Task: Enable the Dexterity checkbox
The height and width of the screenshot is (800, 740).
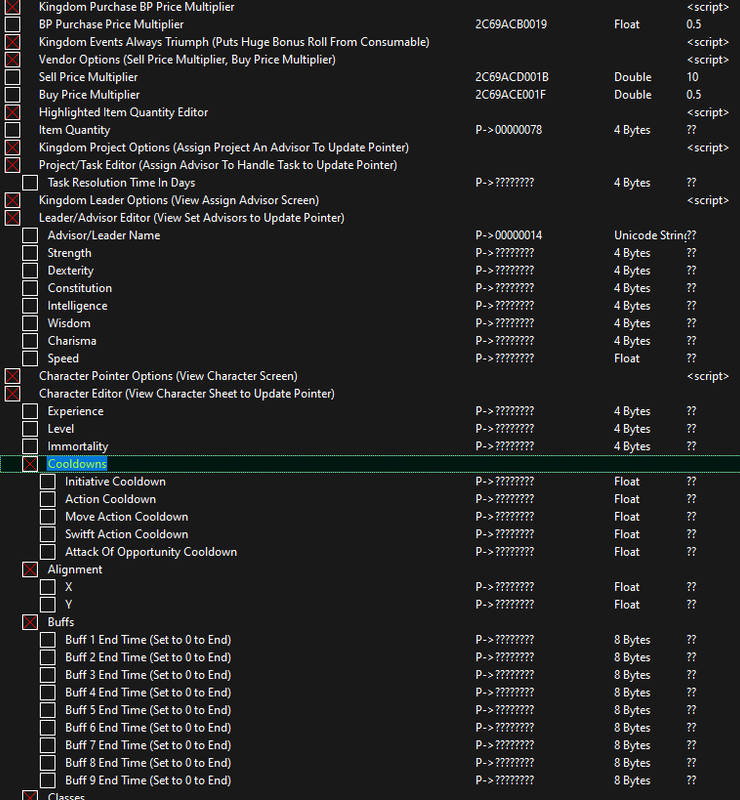Action: tap(30, 270)
